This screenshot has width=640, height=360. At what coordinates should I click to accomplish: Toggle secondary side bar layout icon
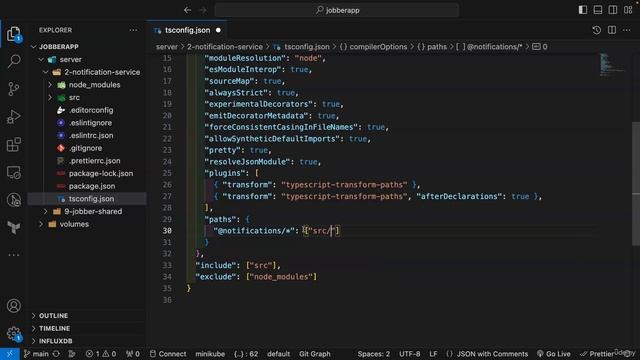pos(613,10)
